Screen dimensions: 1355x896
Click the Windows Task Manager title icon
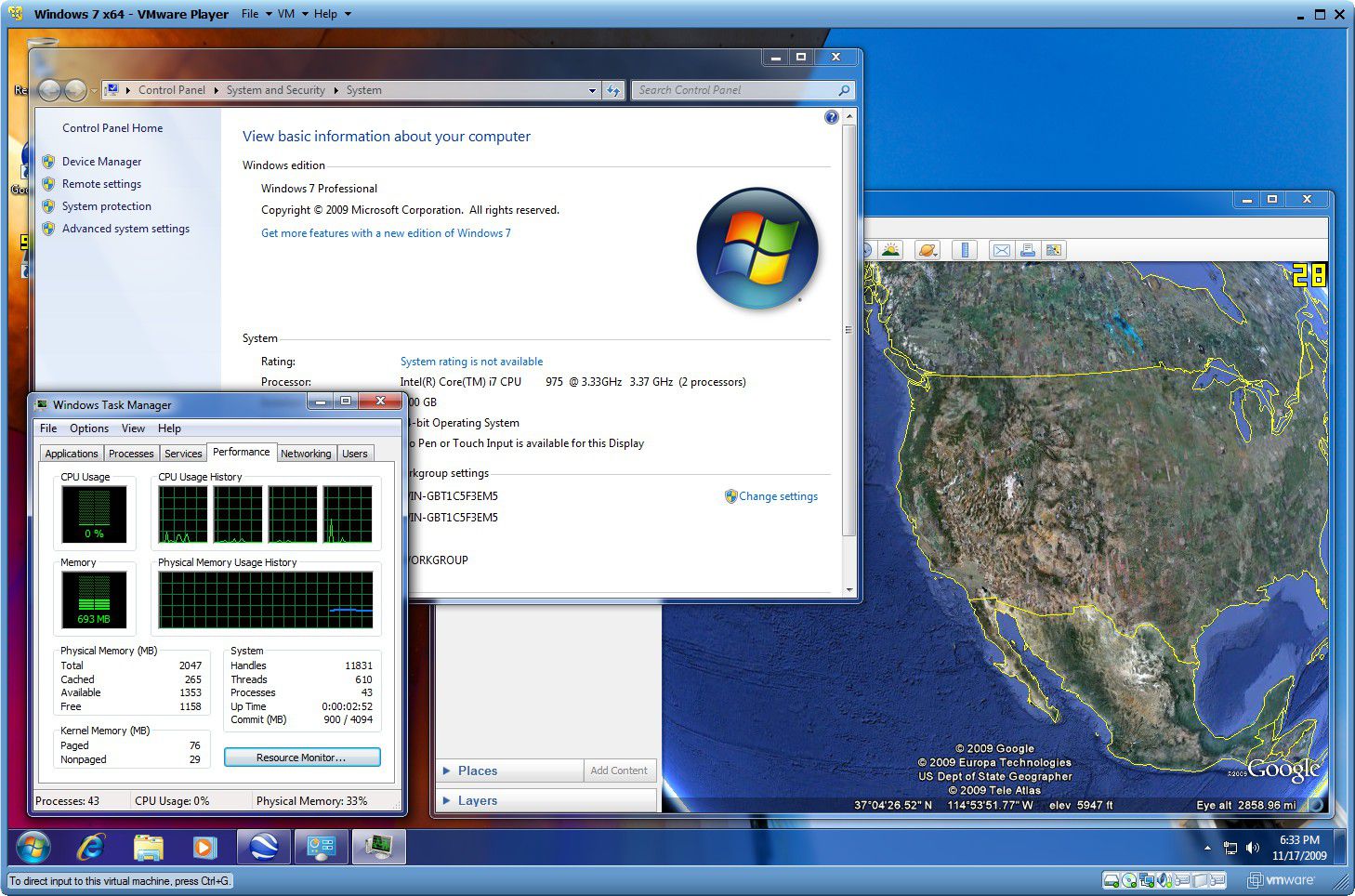[42, 404]
